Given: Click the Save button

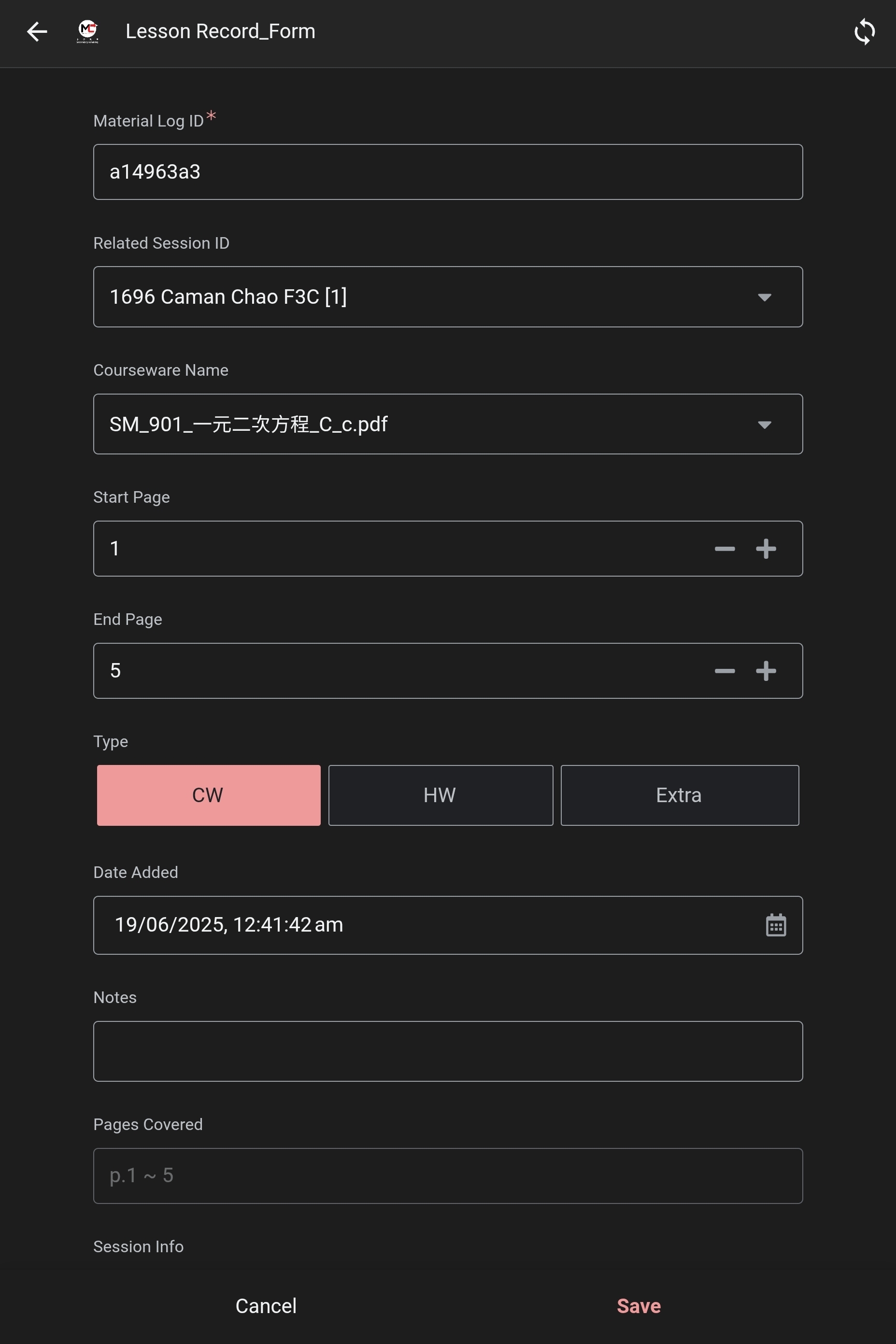Looking at the screenshot, I should point(638,1305).
